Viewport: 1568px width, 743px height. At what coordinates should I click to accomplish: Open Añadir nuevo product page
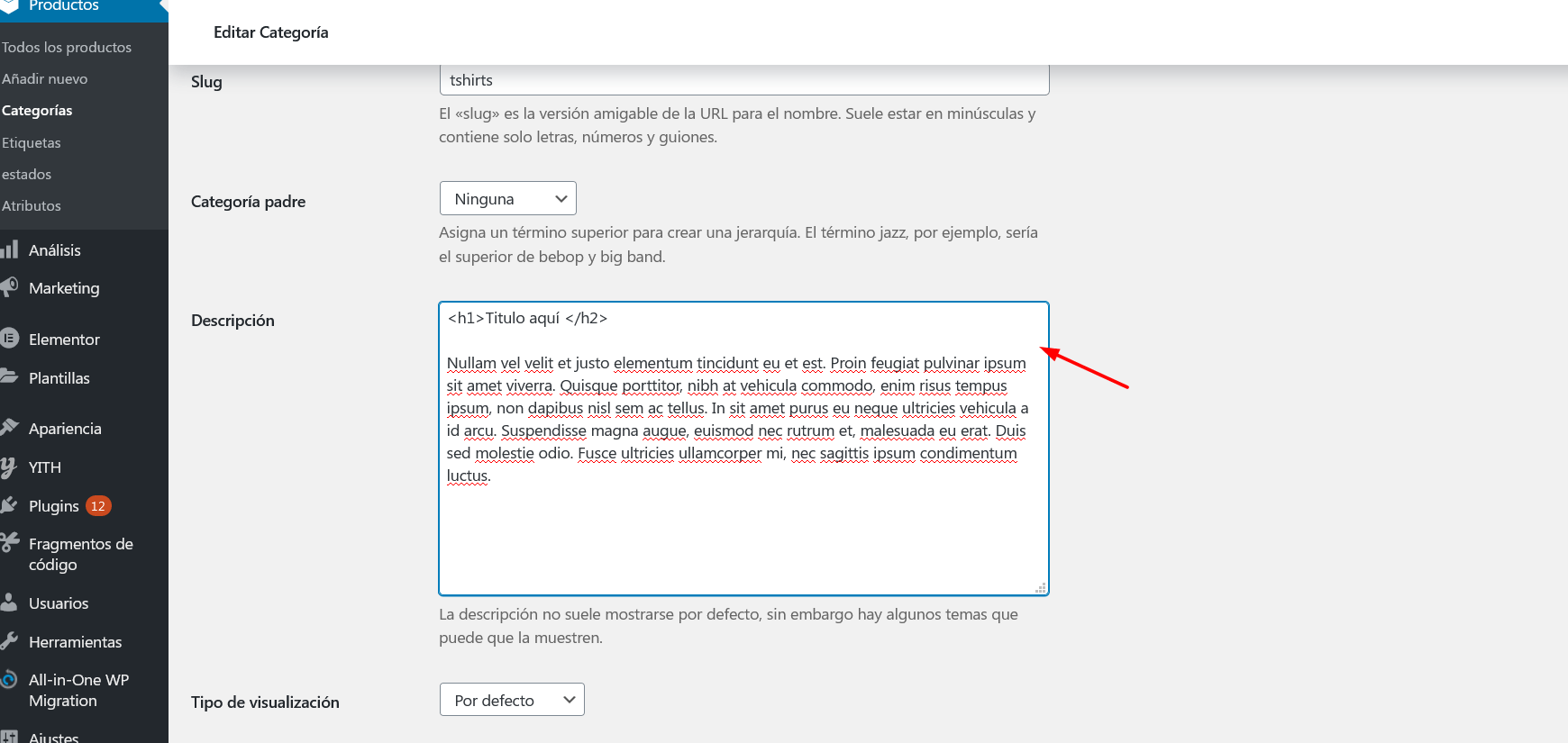click(45, 78)
